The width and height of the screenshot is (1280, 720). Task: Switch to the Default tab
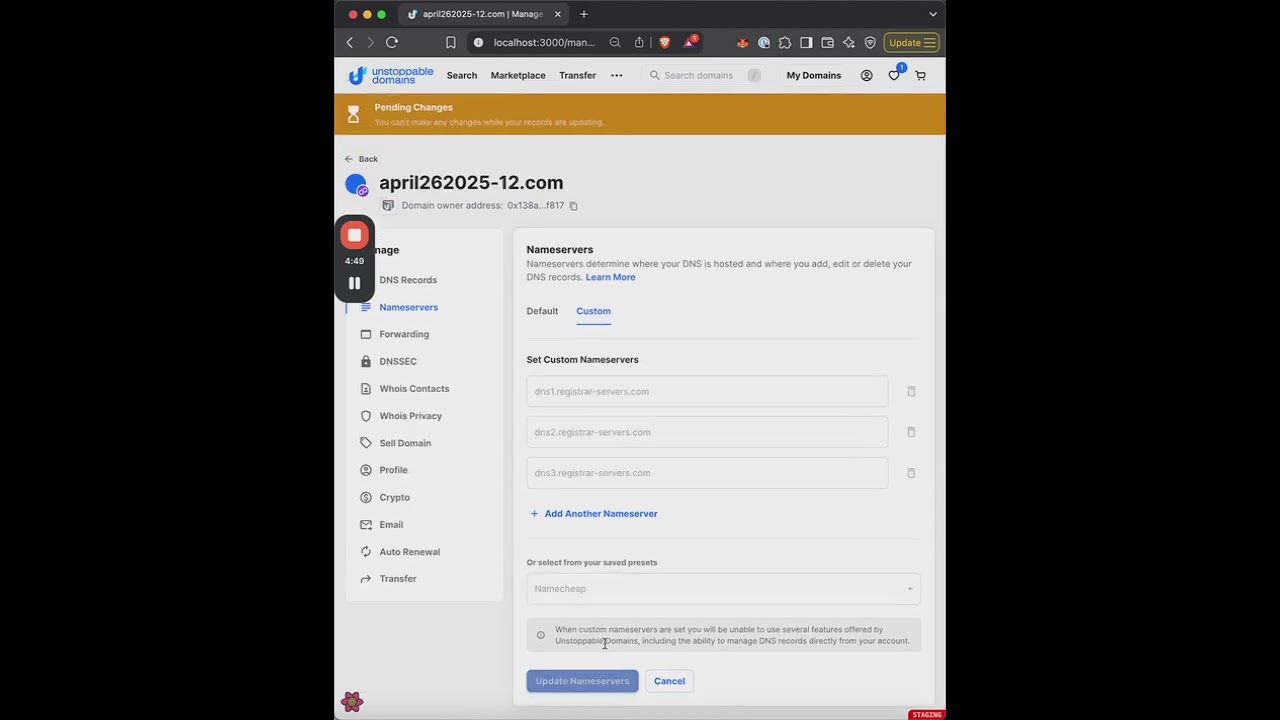[542, 311]
